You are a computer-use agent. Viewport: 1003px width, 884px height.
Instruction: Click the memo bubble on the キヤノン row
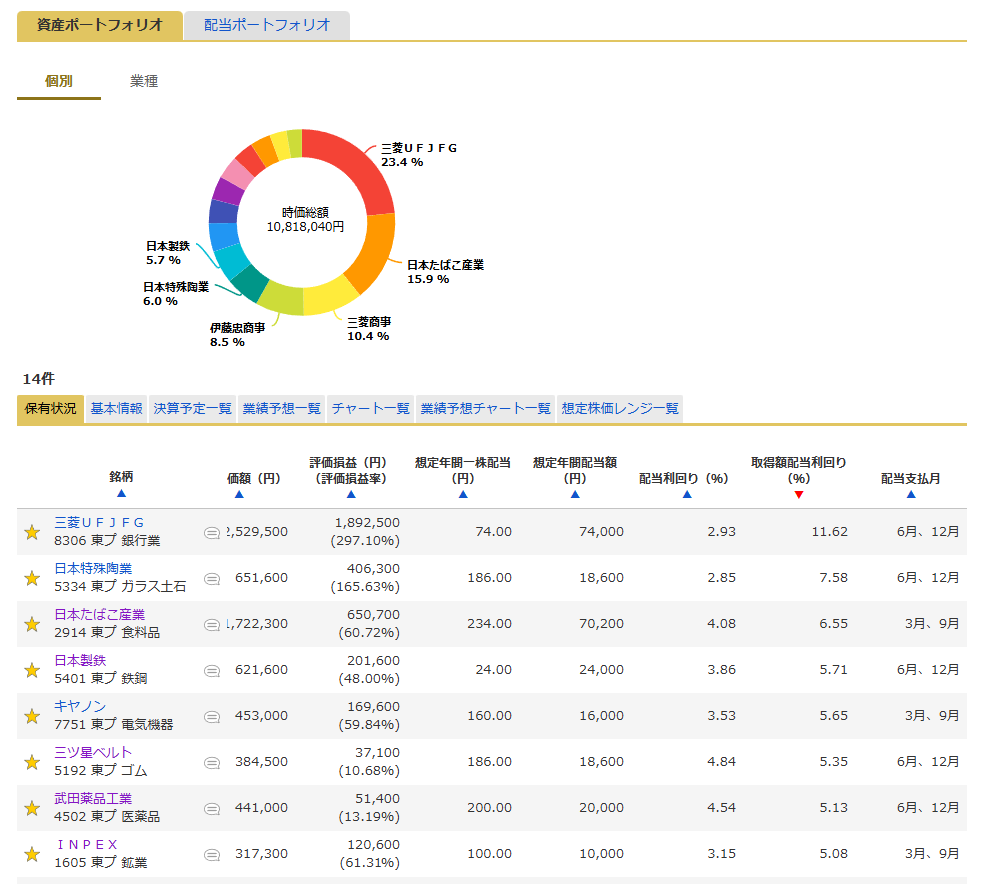pyautogui.click(x=212, y=717)
